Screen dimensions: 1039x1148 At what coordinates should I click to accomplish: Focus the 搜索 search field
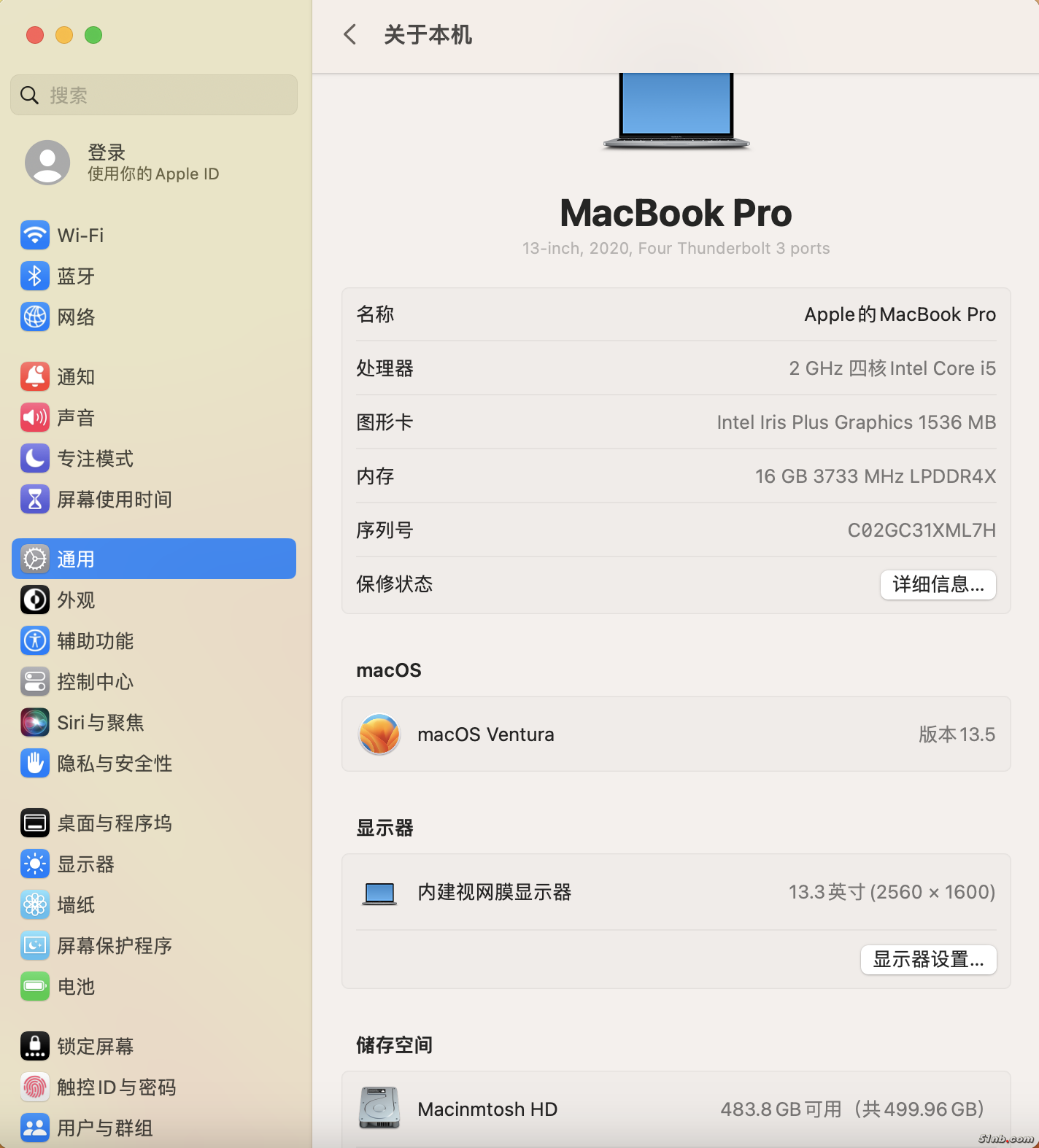click(x=154, y=95)
